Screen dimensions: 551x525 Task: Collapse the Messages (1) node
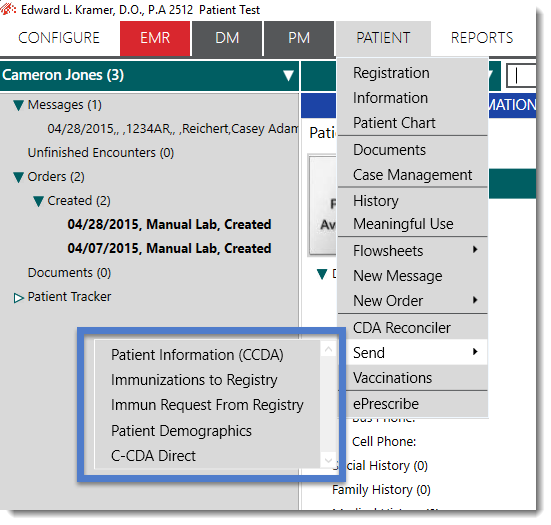(18, 105)
